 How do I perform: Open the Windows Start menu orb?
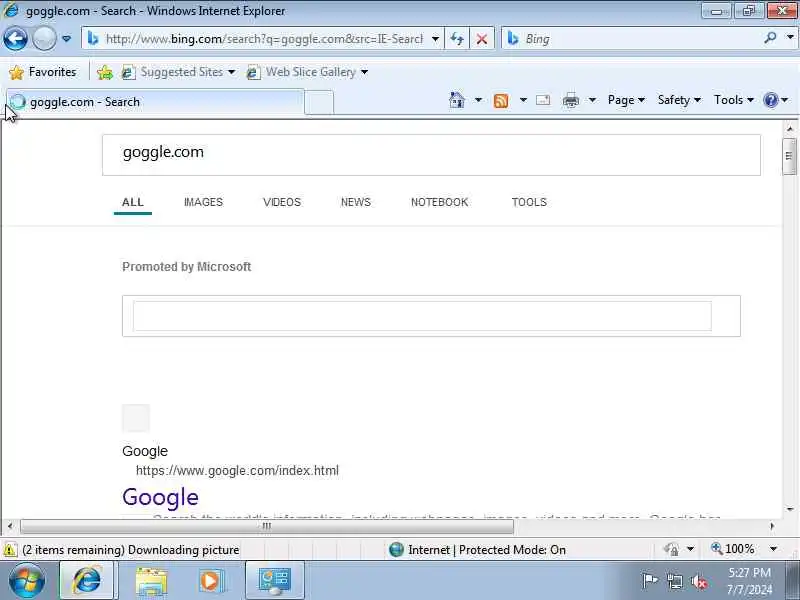[27, 580]
